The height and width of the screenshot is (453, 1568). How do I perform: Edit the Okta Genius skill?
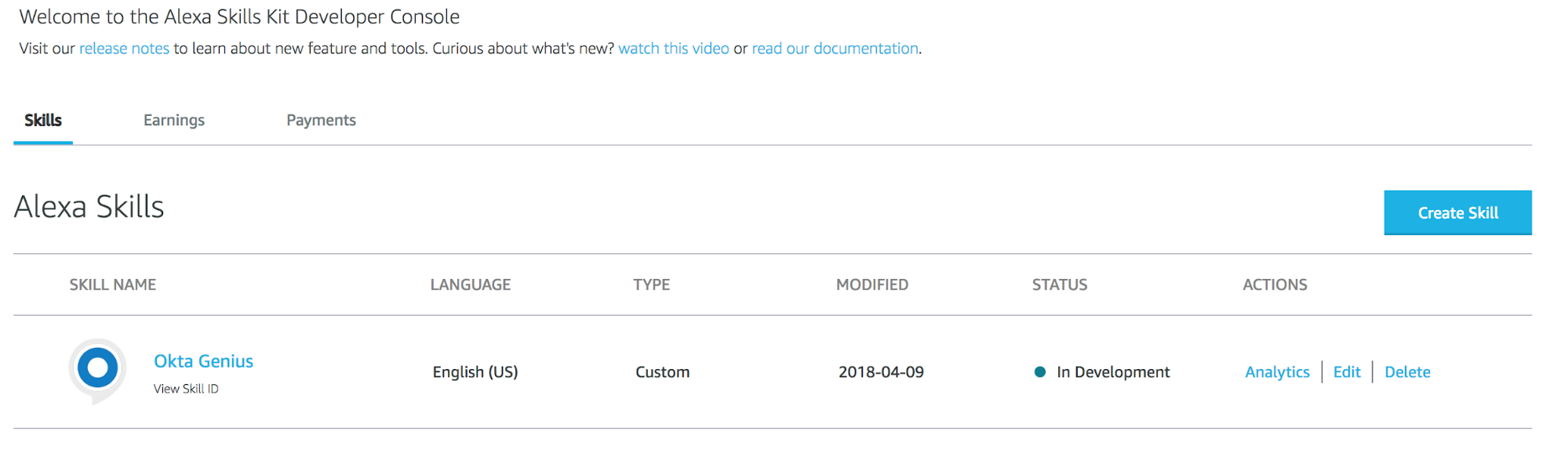[x=1347, y=372]
